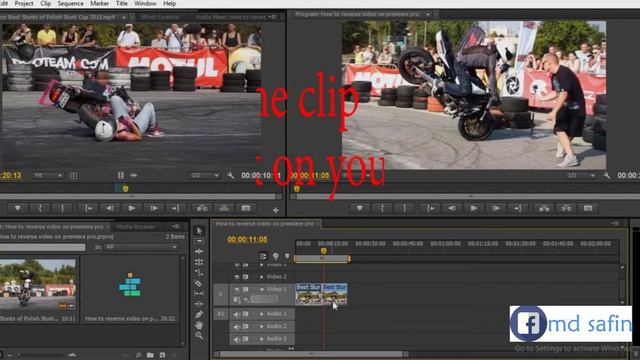The width and height of the screenshot is (640, 360).
Task: Play the Program monitor sequence
Action: tap(473, 208)
